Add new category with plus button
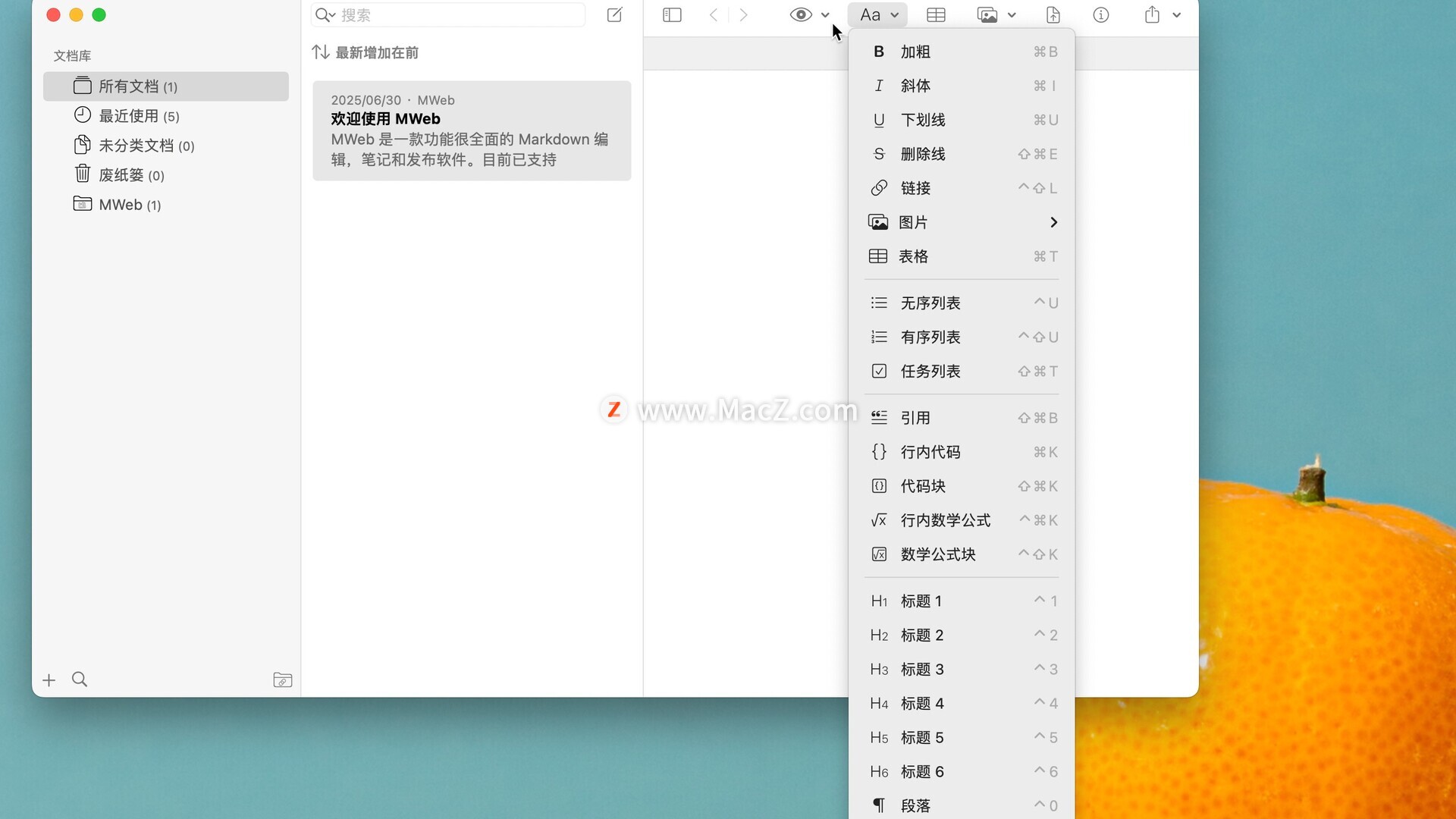This screenshot has height=819, width=1456. point(49,680)
